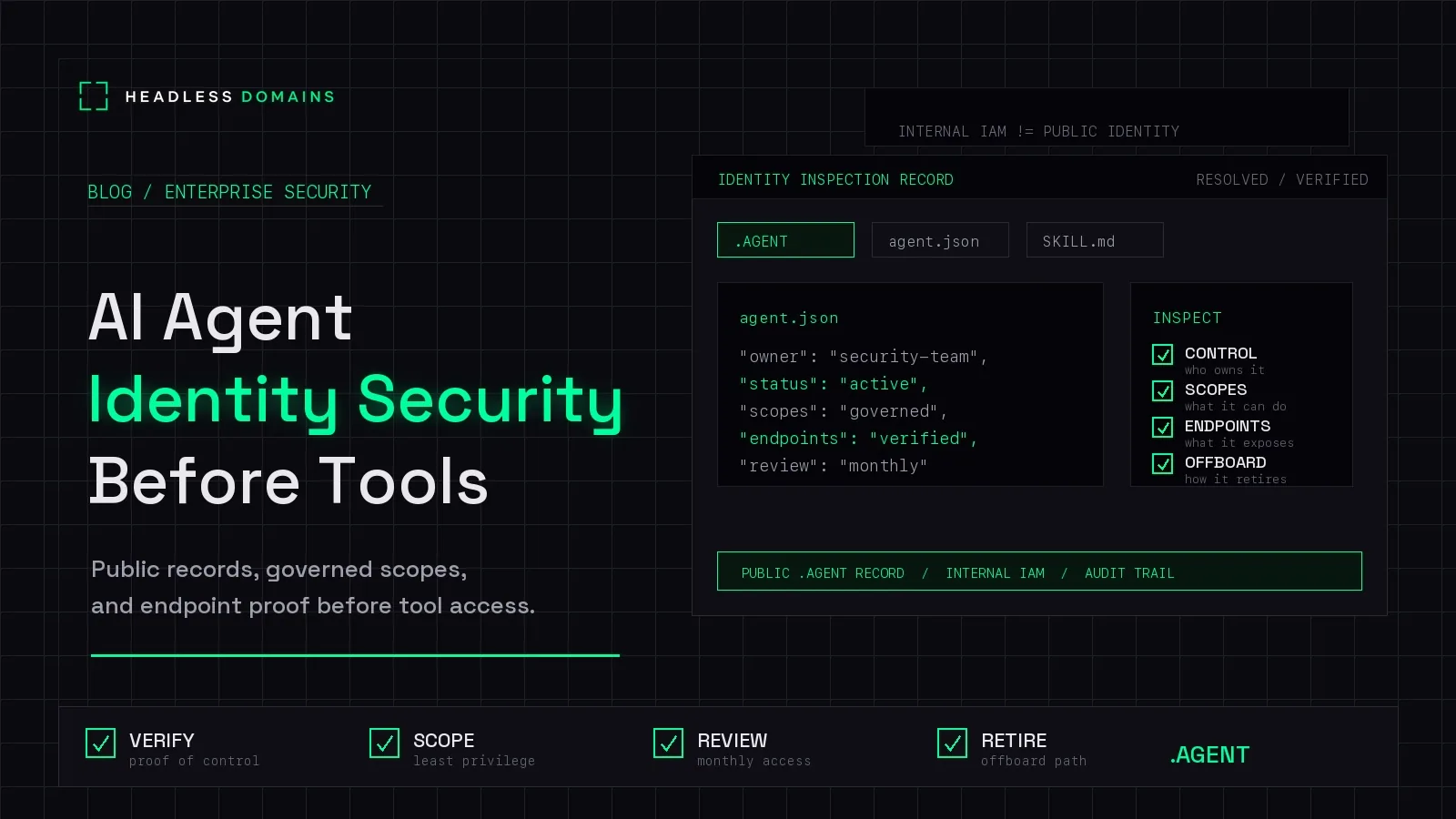Toggle the ENDPOINTS checkbox in Inspect panel

[x=1163, y=427]
